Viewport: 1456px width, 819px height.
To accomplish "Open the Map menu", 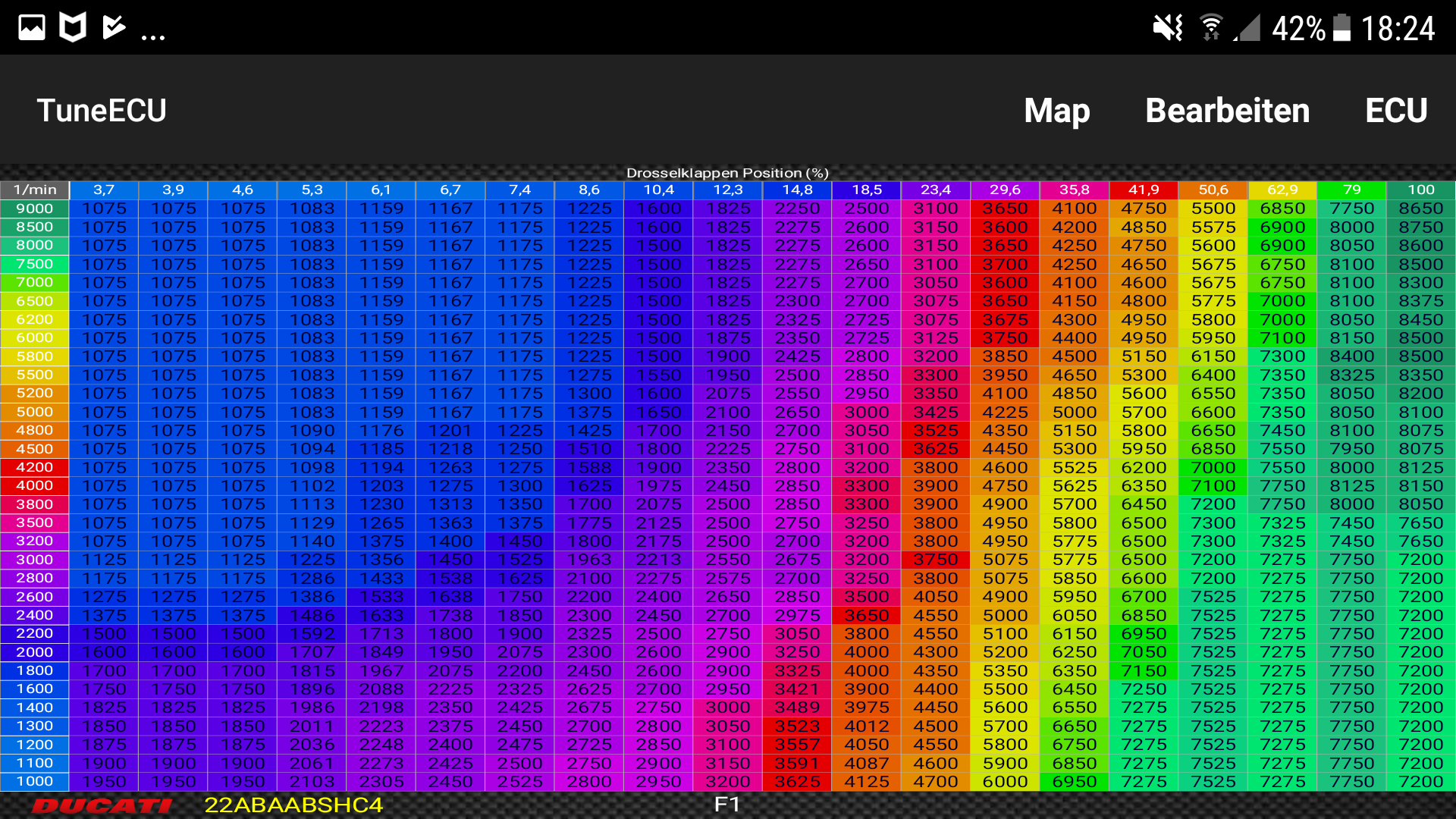I will pyautogui.click(x=1056, y=111).
